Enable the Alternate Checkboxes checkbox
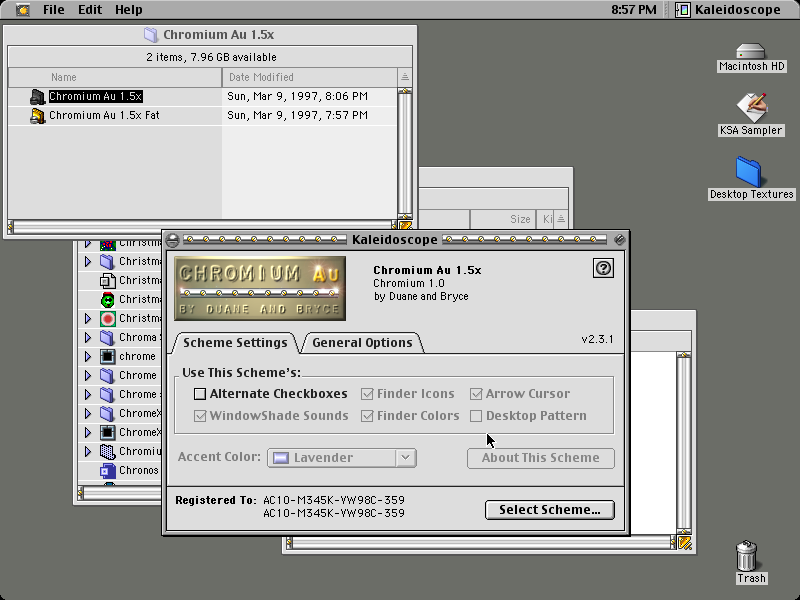The image size is (800, 600). 200,394
